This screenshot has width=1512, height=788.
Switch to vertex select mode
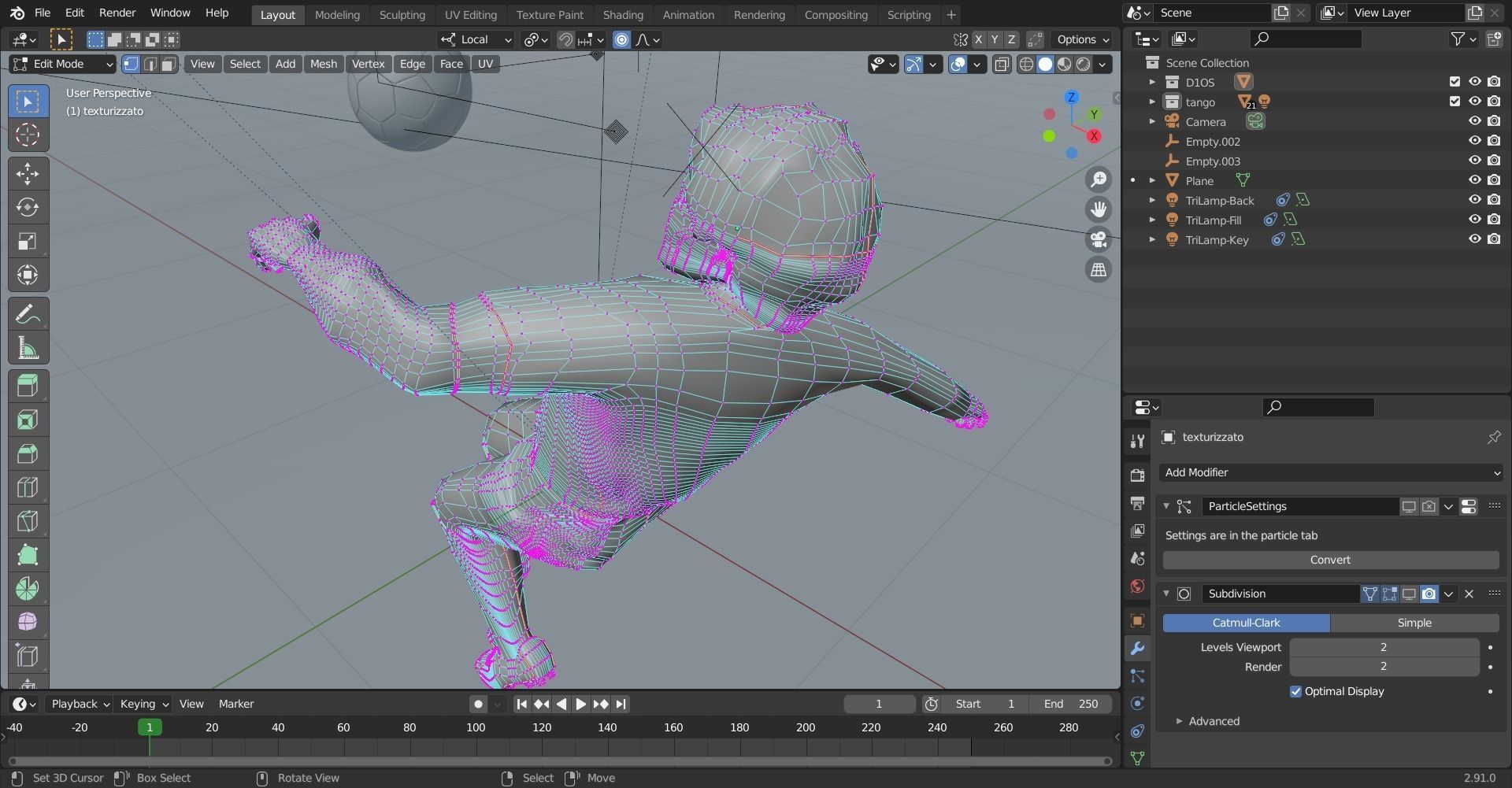131,65
